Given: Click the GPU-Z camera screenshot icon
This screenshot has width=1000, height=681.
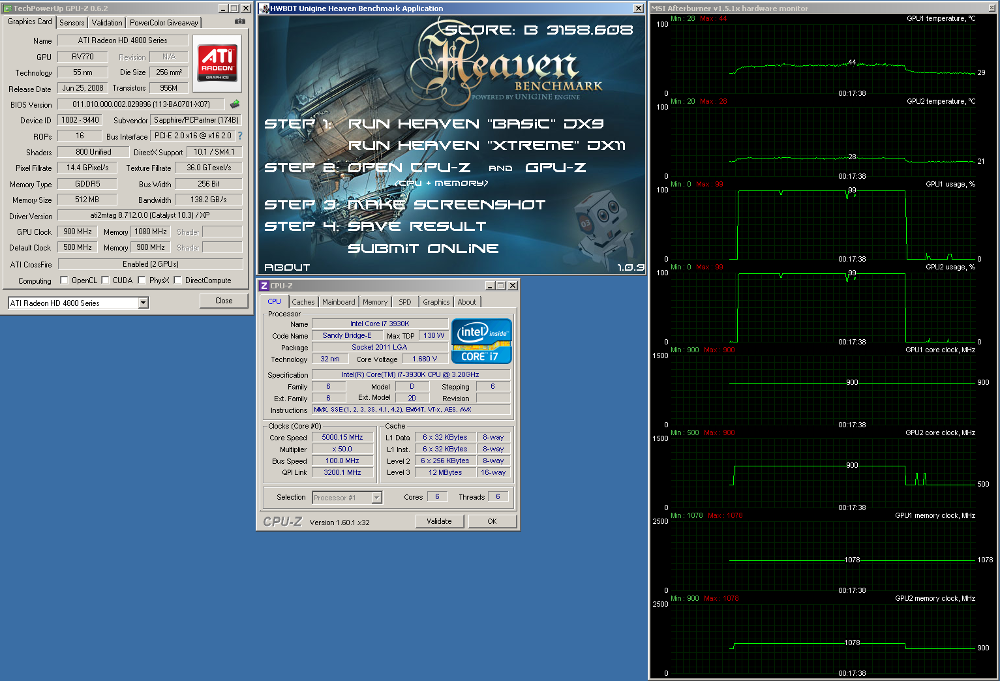Looking at the screenshot, I should [240, 22].
